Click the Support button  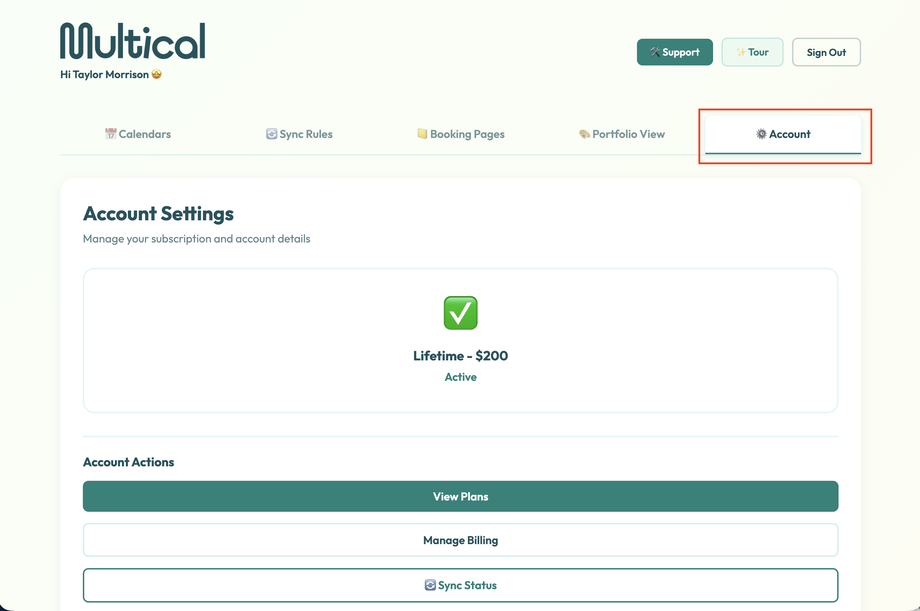675,52
